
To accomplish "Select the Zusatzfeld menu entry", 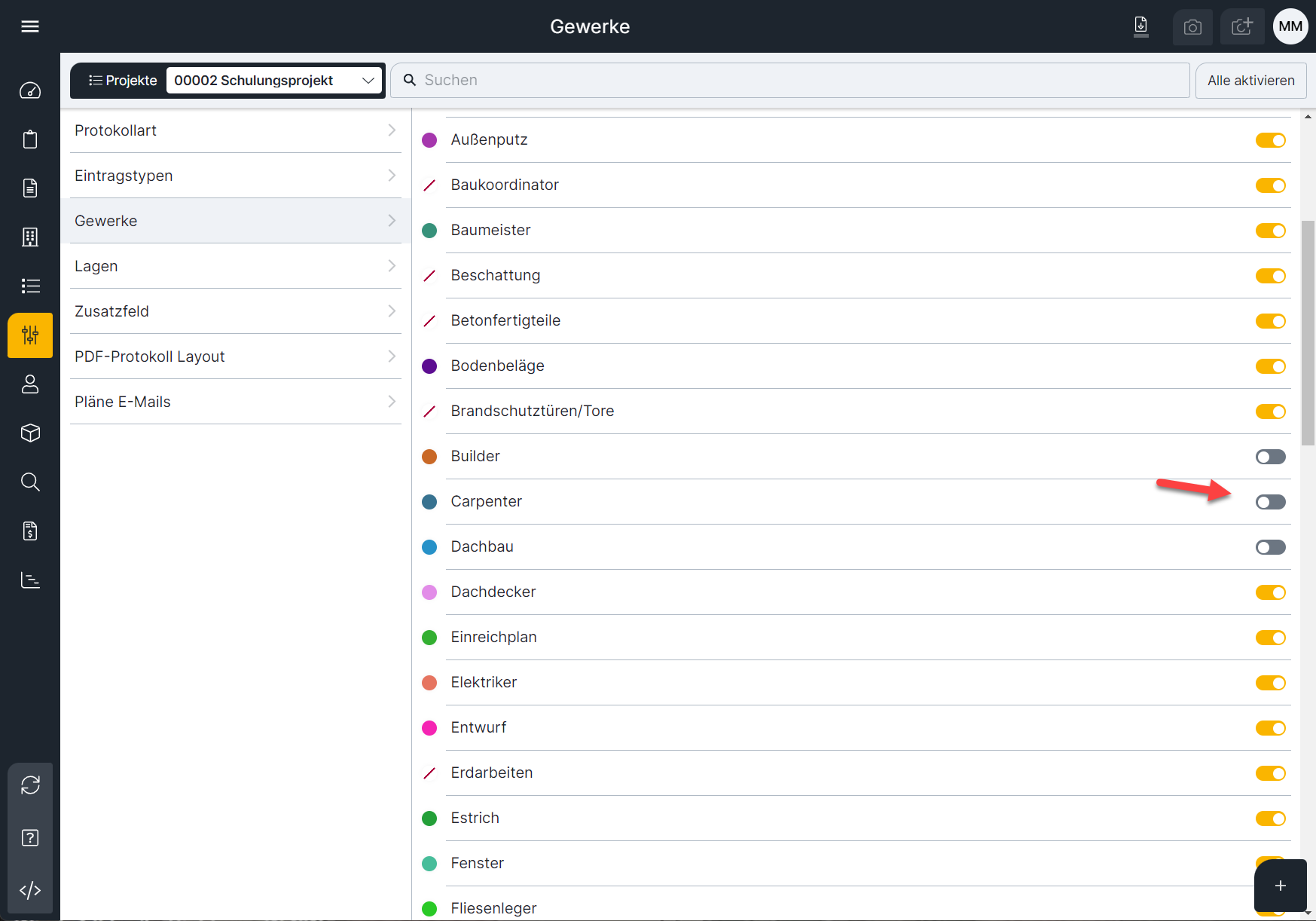I will [236, 311].
